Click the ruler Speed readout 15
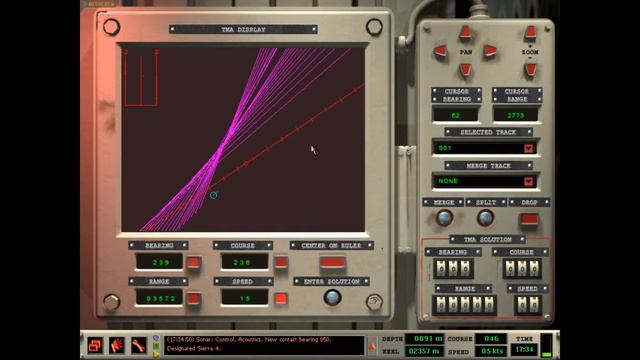 tap(244, 298)
